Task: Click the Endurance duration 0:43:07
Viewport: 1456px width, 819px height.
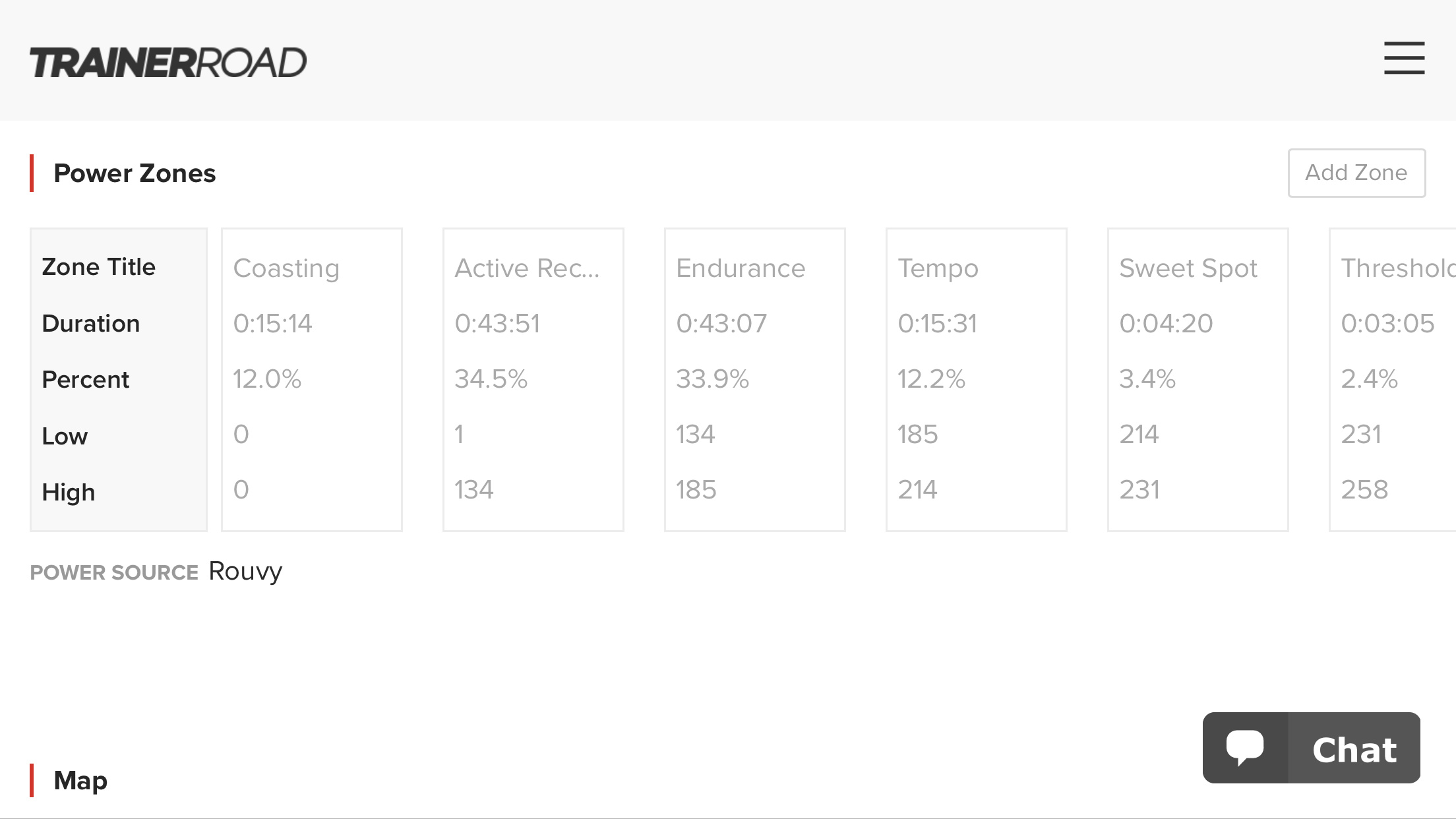Action: [x=721, y=324]
